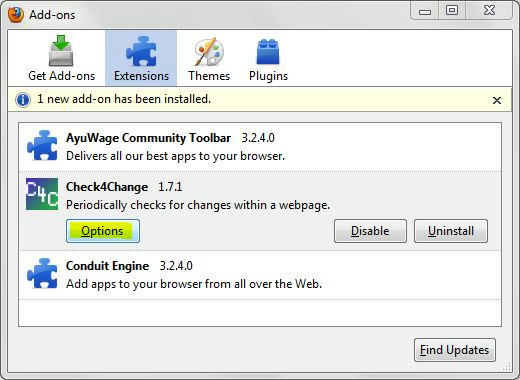Switch to the Themes tab label
The height and width of the screenshot is (380, 520).
point(209,76)
